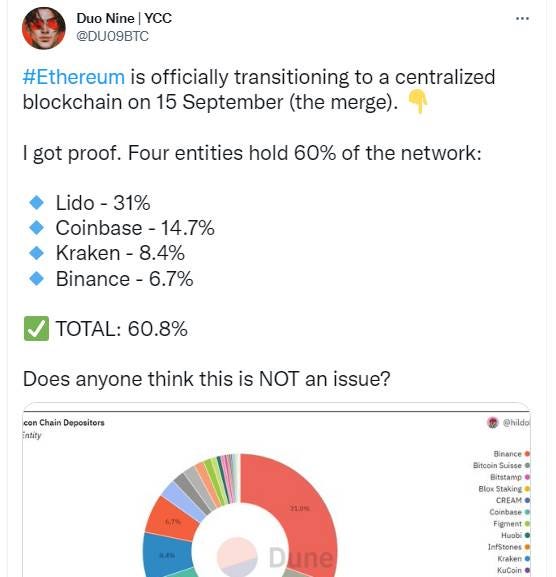This screenshot has width=556, height=577.
Task: Toggle the Kraken entry in the chart legend
Action: [513, 559]
